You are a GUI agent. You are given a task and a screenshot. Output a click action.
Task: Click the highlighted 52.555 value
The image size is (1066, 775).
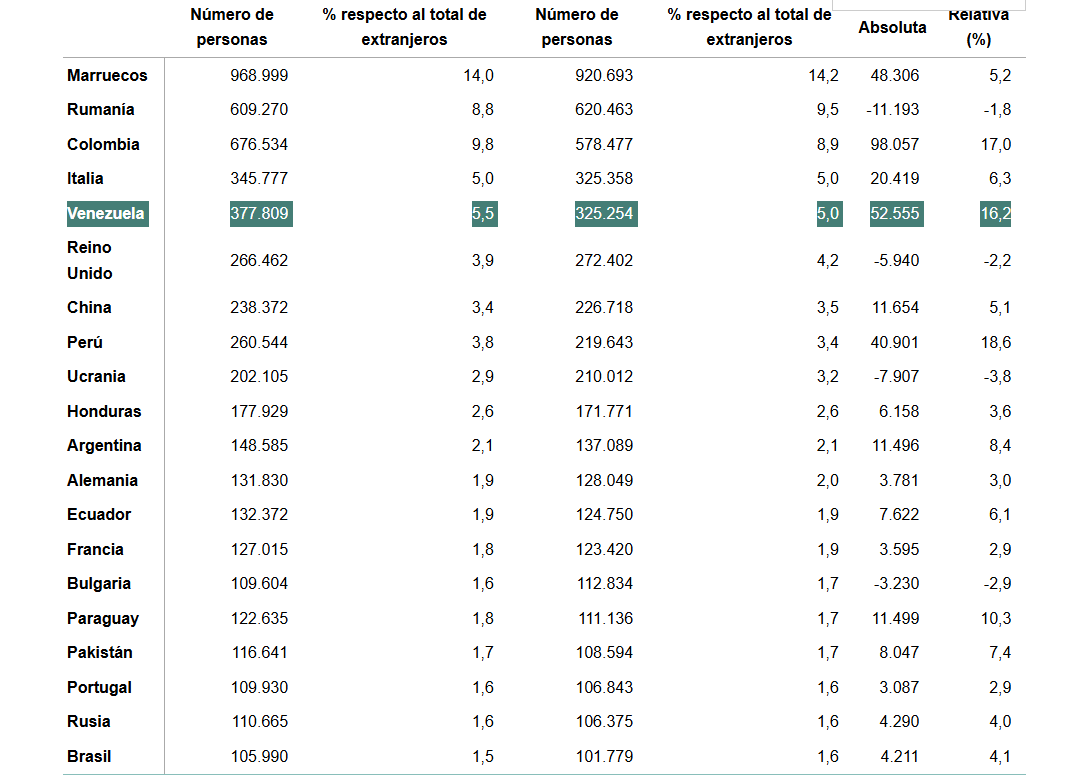(x=895, y=214)
